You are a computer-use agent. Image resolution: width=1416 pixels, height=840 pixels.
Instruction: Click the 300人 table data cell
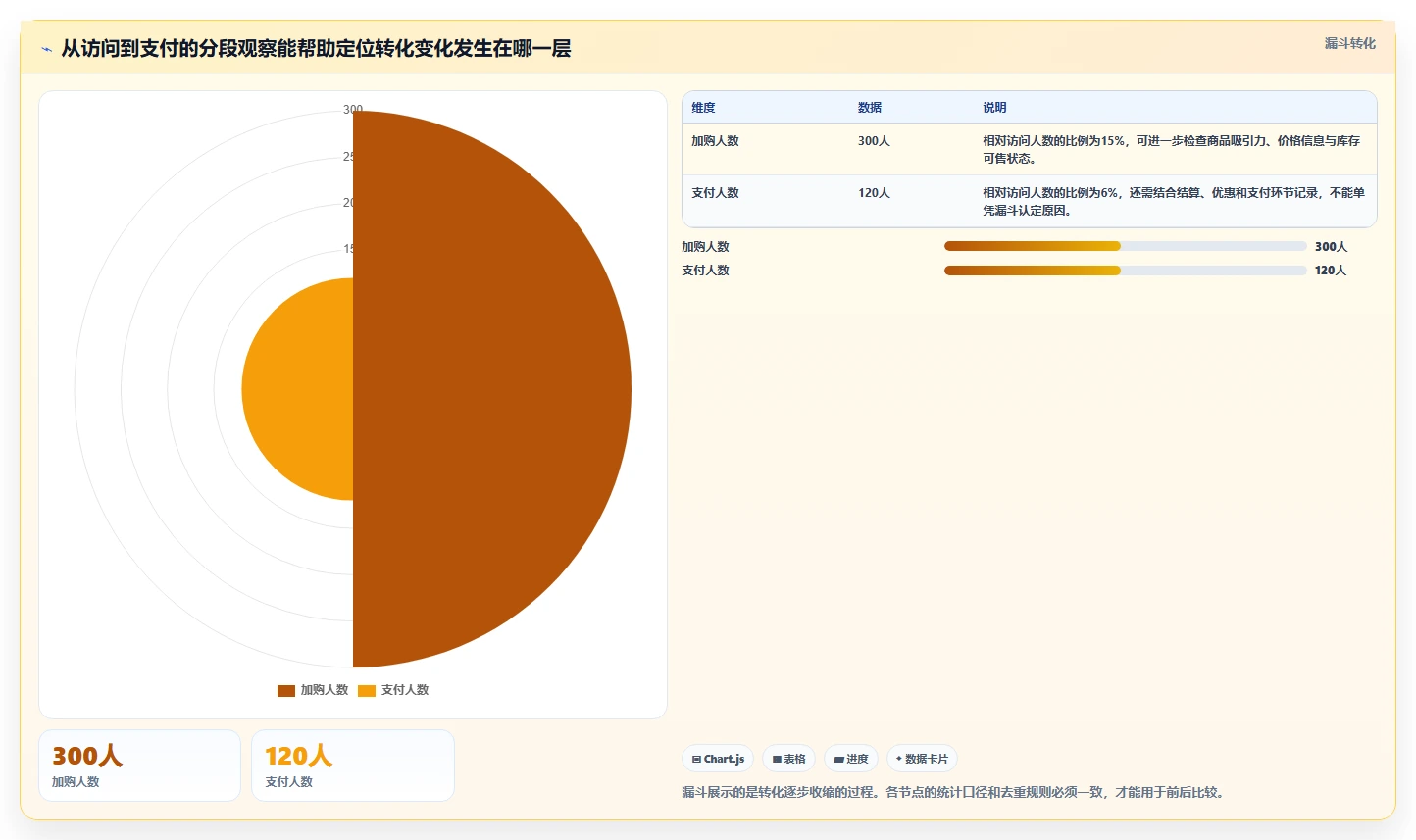[x=874, y=141]
